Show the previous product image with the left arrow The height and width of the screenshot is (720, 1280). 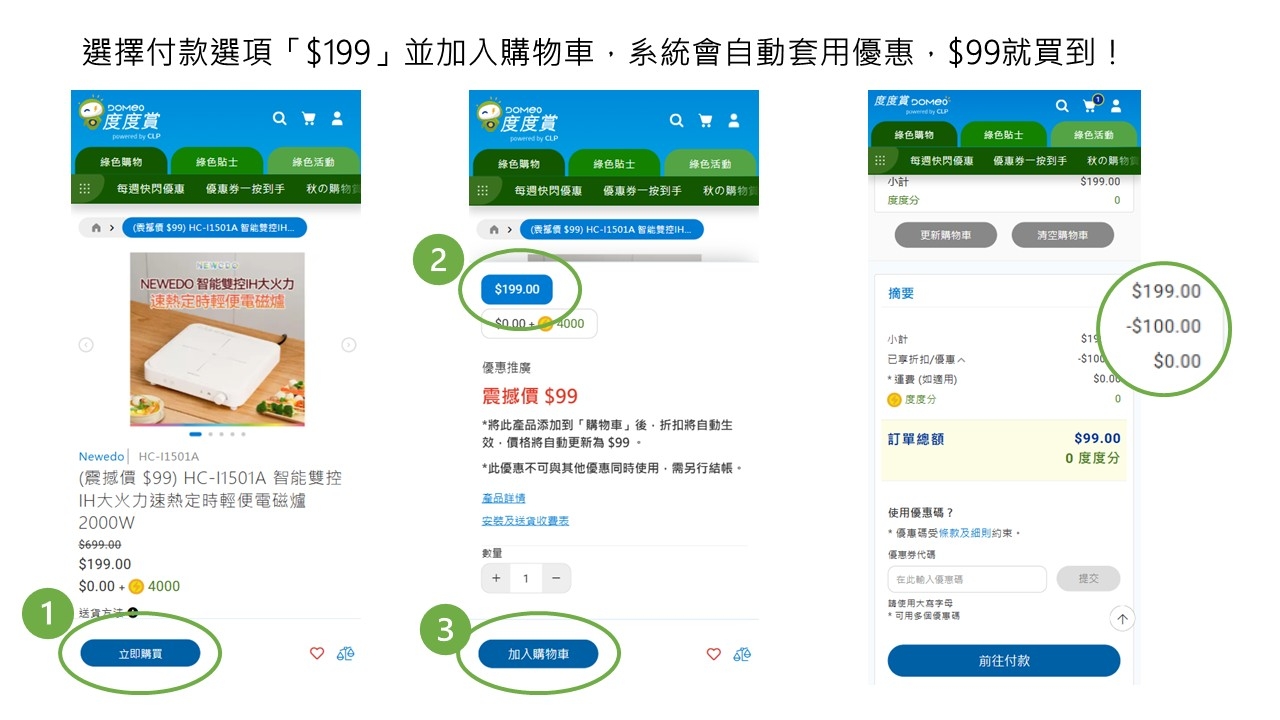[86, 345]
